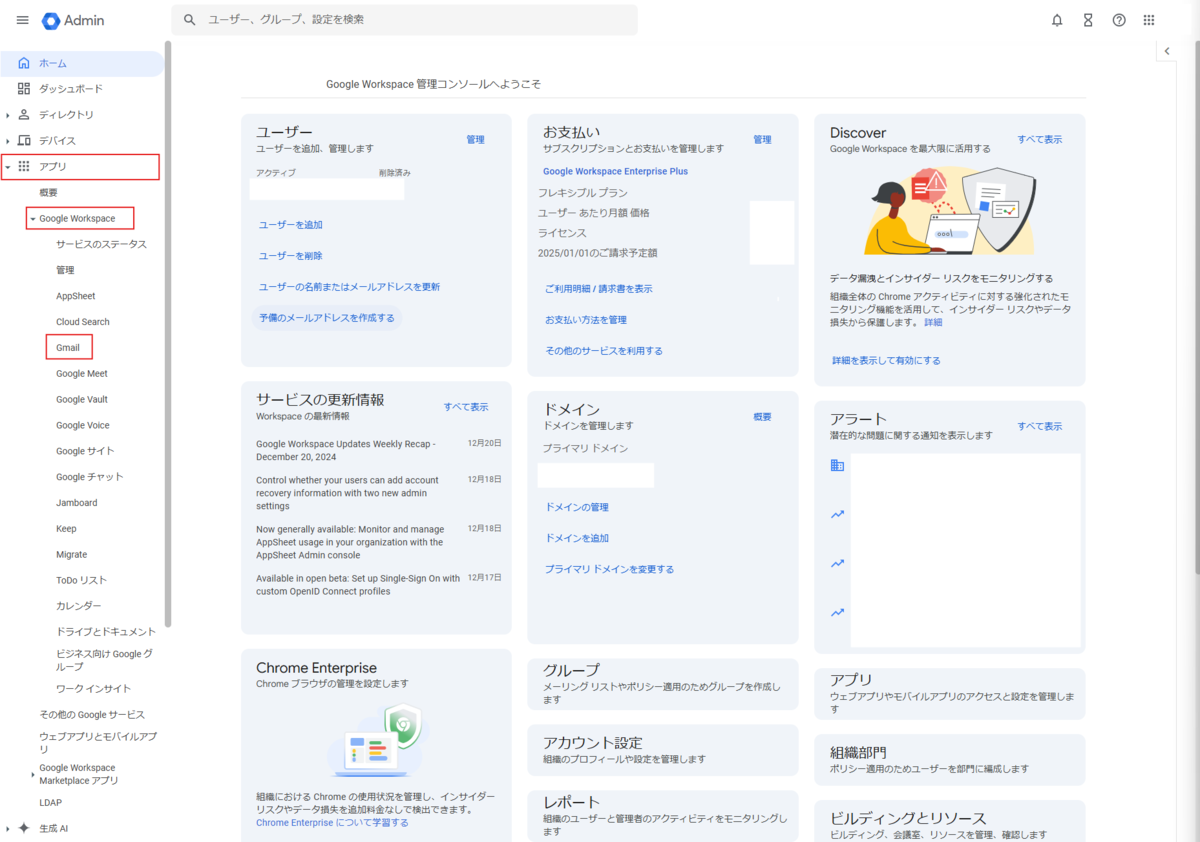The width and height of the screenshot is (1200, 842).
Task: Open LDAP in sidebar
Action: 50,803
